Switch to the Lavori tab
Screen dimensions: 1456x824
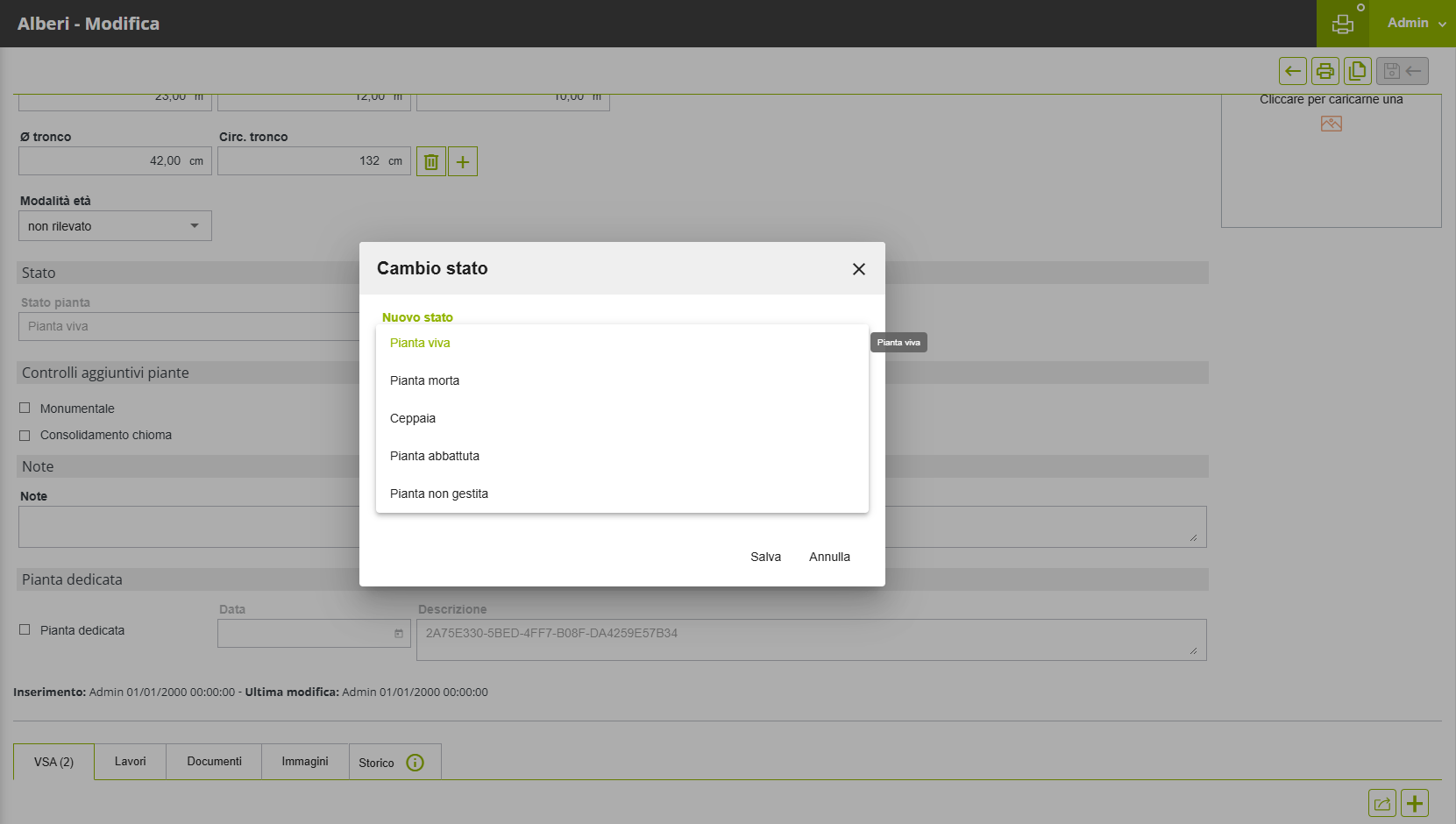coord(130,762)
